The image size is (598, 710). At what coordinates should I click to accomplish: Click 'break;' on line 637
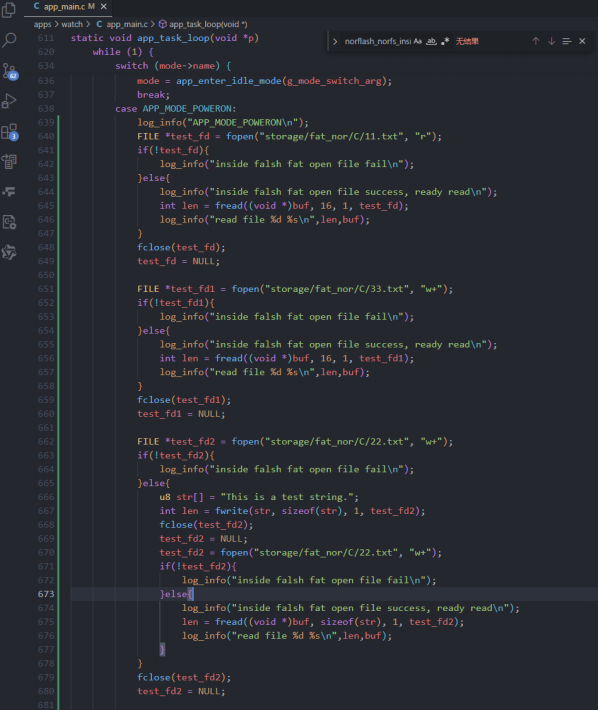(153, 95)
